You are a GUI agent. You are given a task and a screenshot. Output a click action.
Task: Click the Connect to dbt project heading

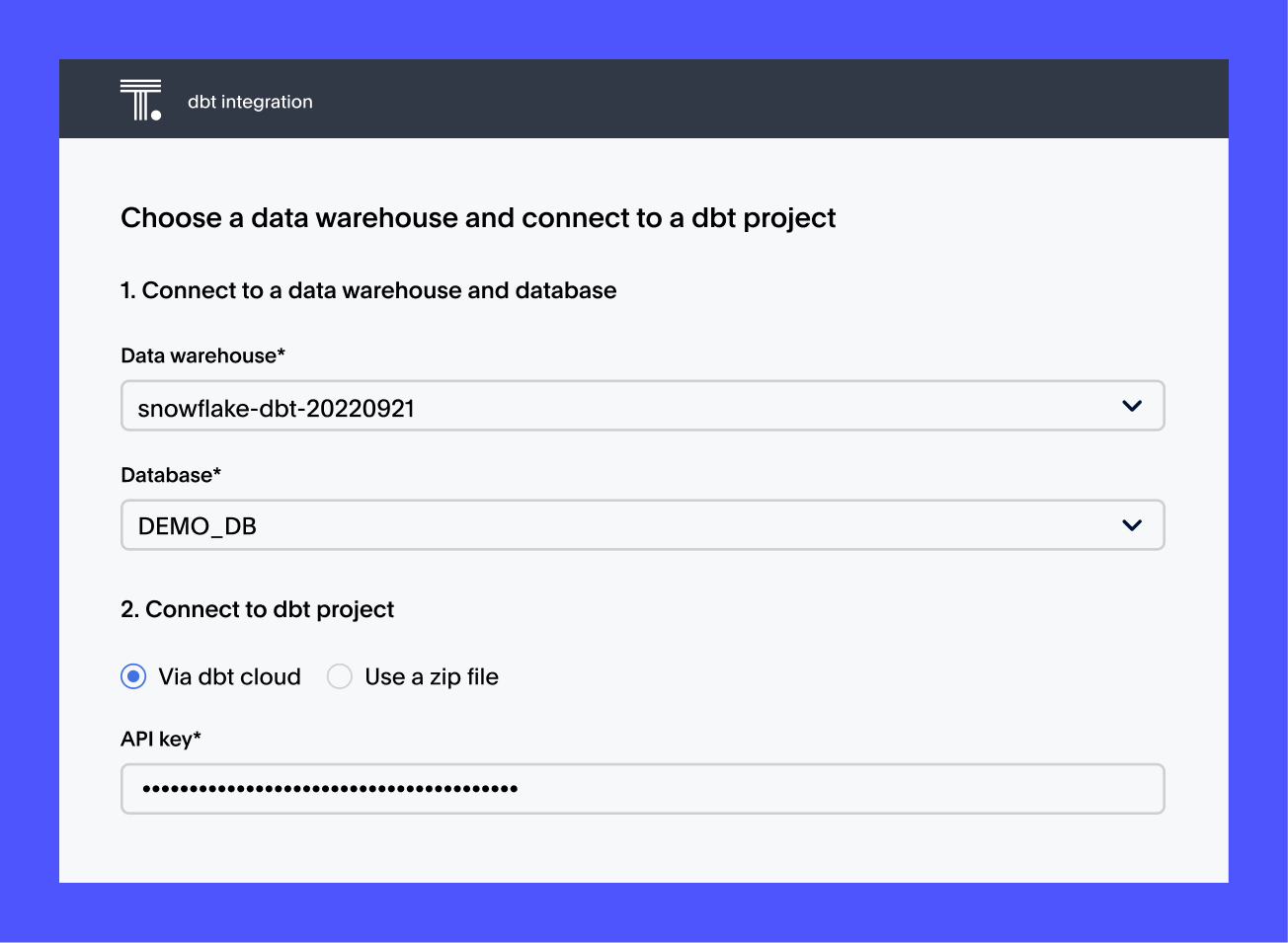257,609
